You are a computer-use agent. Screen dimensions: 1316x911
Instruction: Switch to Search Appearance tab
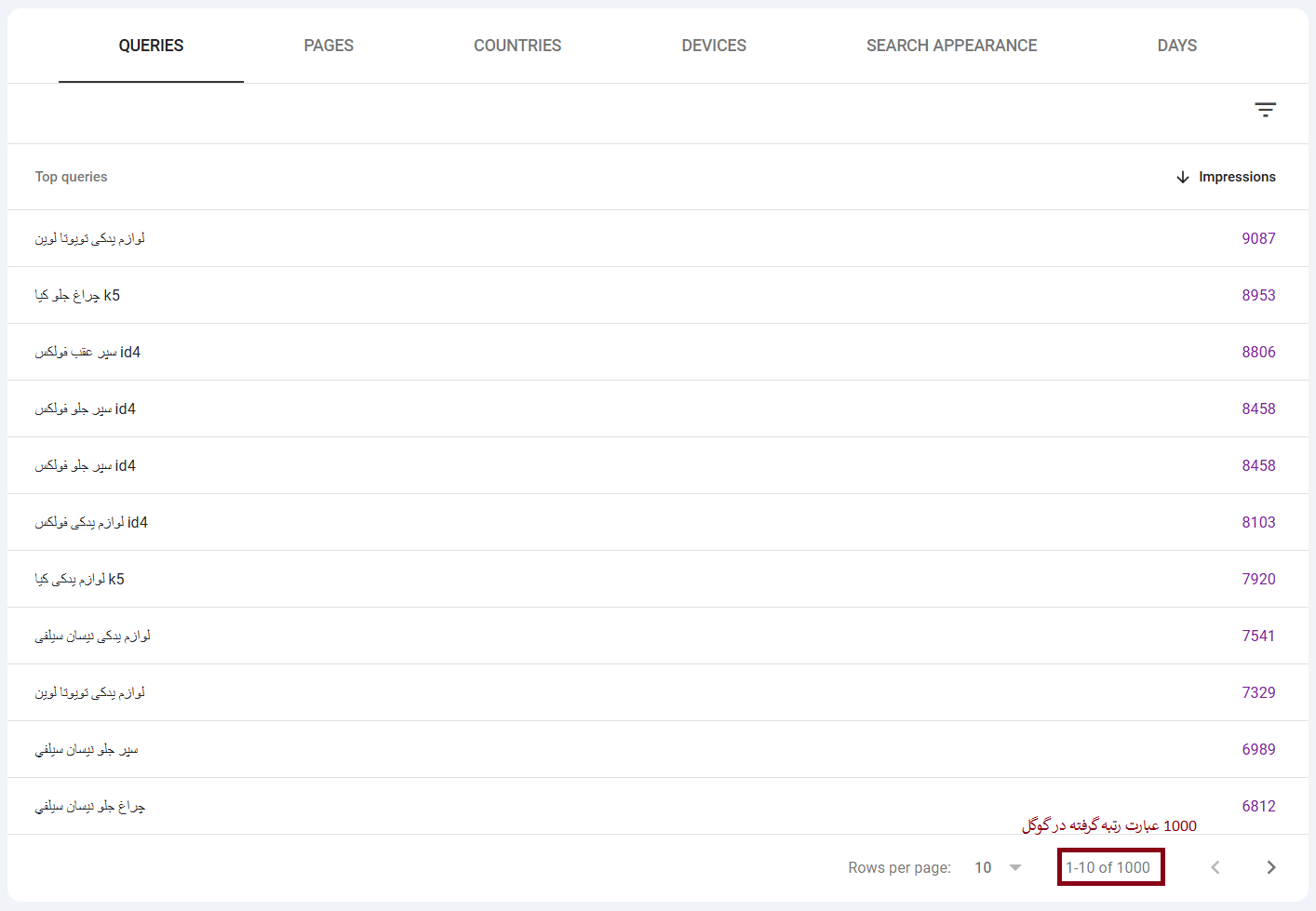pyautogui.click(x=951, y=46)
